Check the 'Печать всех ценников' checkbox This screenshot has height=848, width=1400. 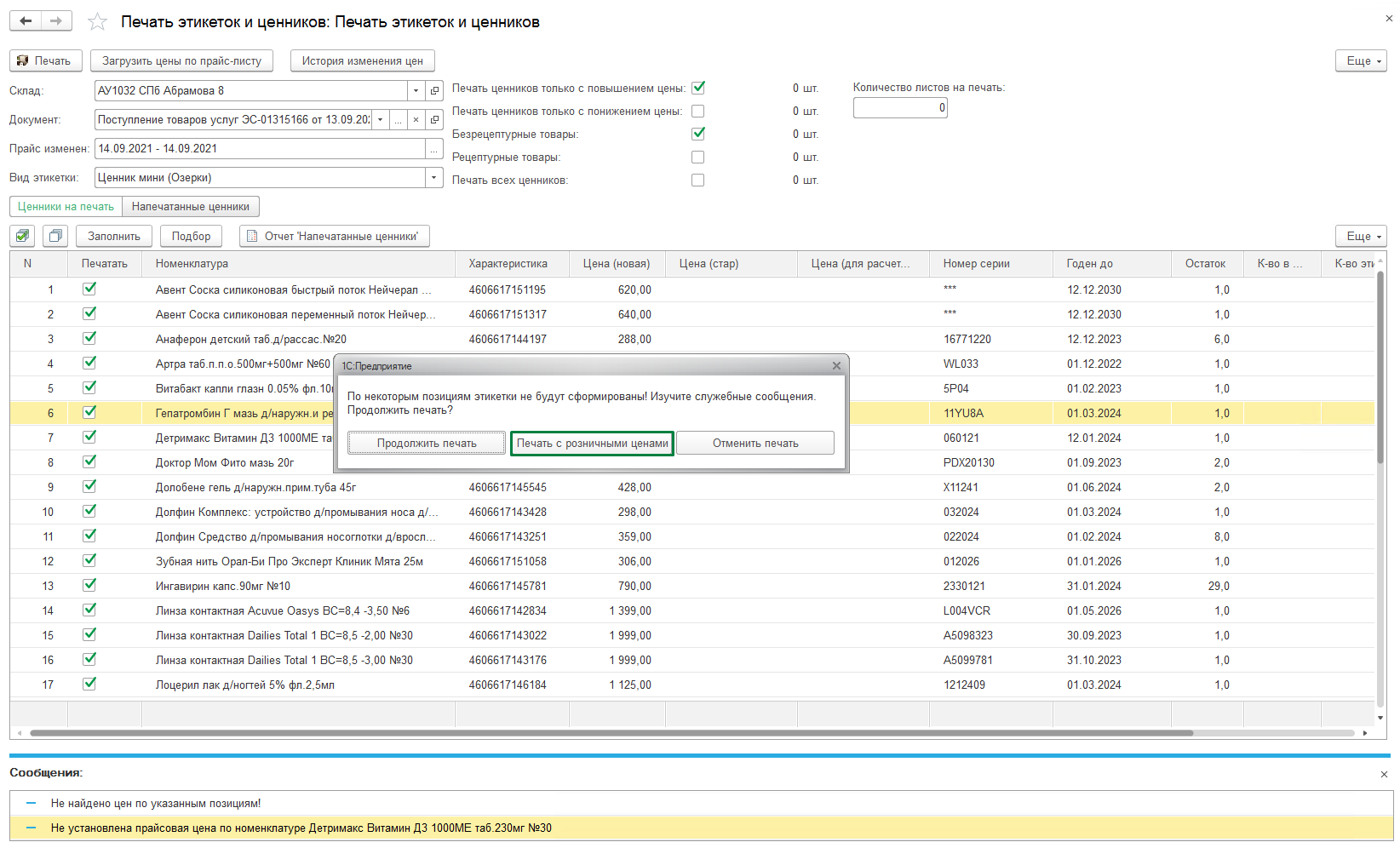(x=698, y=180)
